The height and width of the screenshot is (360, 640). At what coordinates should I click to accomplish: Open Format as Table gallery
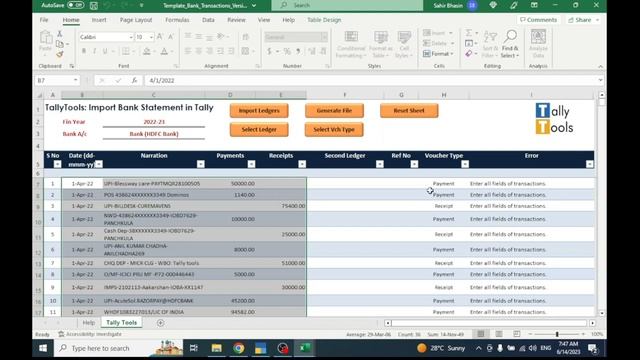[380, 44]
